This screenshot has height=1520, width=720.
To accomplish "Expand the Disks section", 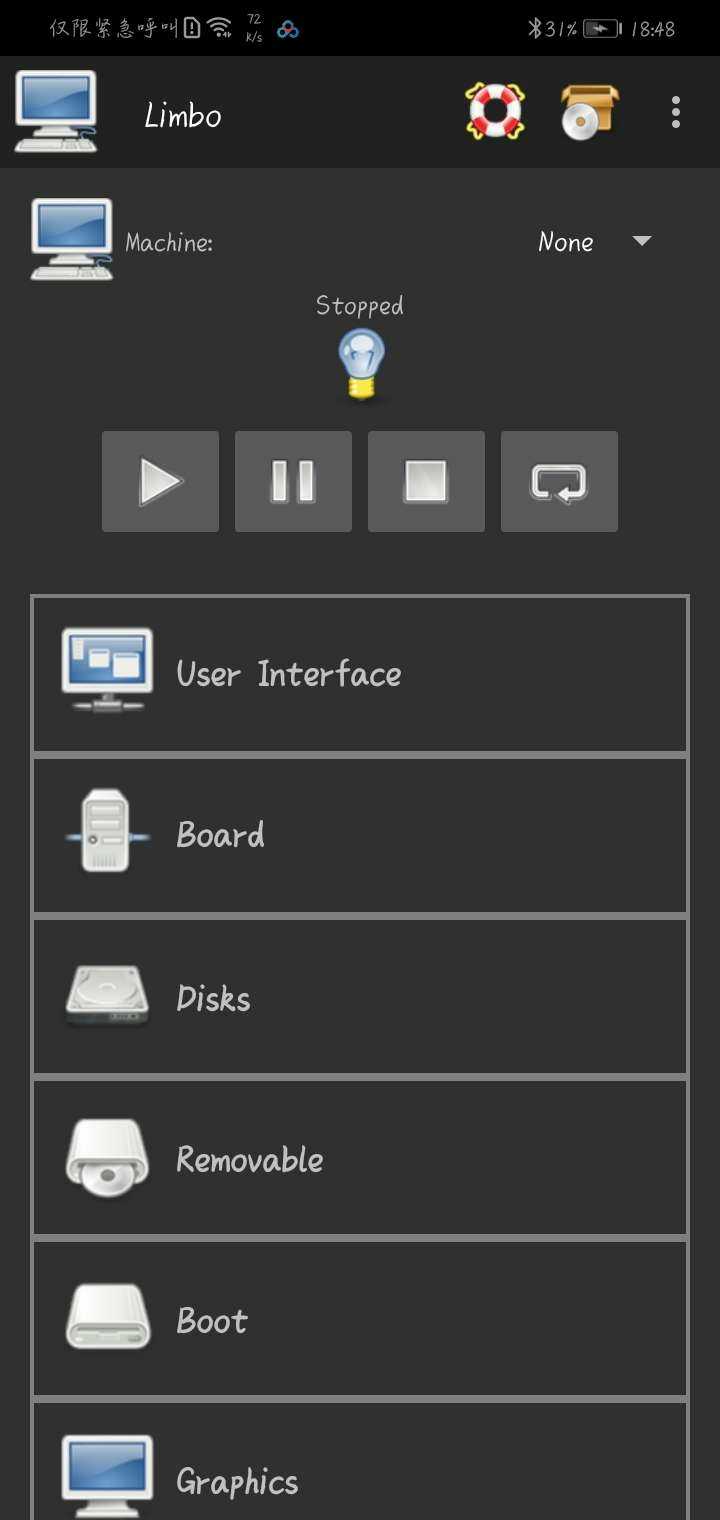I will pyautogui.click(x=360, y=998).
